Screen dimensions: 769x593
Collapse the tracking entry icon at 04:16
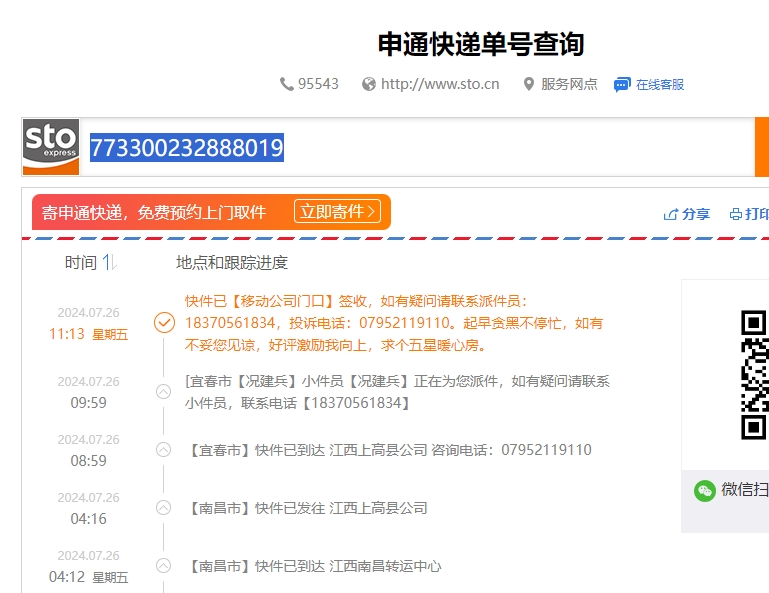pyautogui.click(x=163, y=507)
